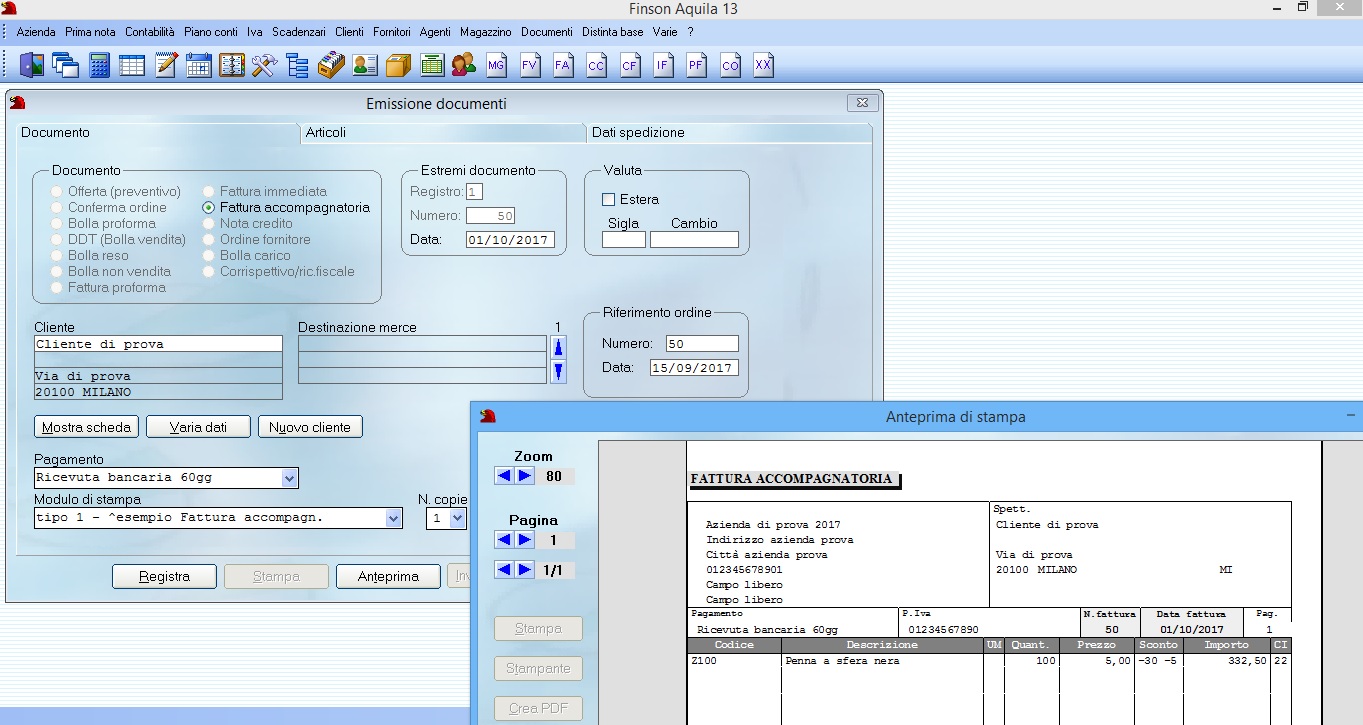Click the Data field in Estremi documento

tap(511, 240)
